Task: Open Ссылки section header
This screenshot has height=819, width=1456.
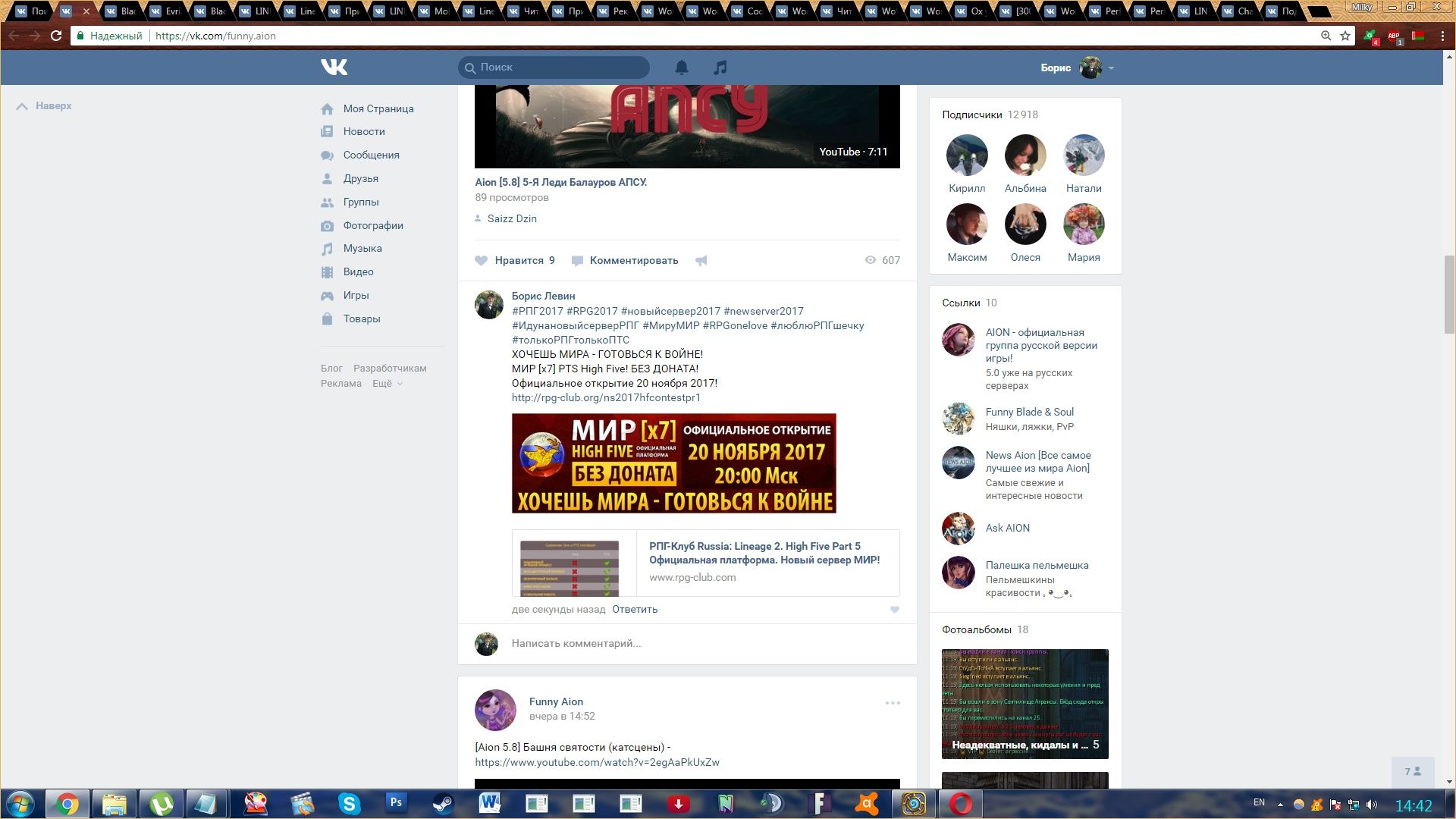Action: pos(969,303)
